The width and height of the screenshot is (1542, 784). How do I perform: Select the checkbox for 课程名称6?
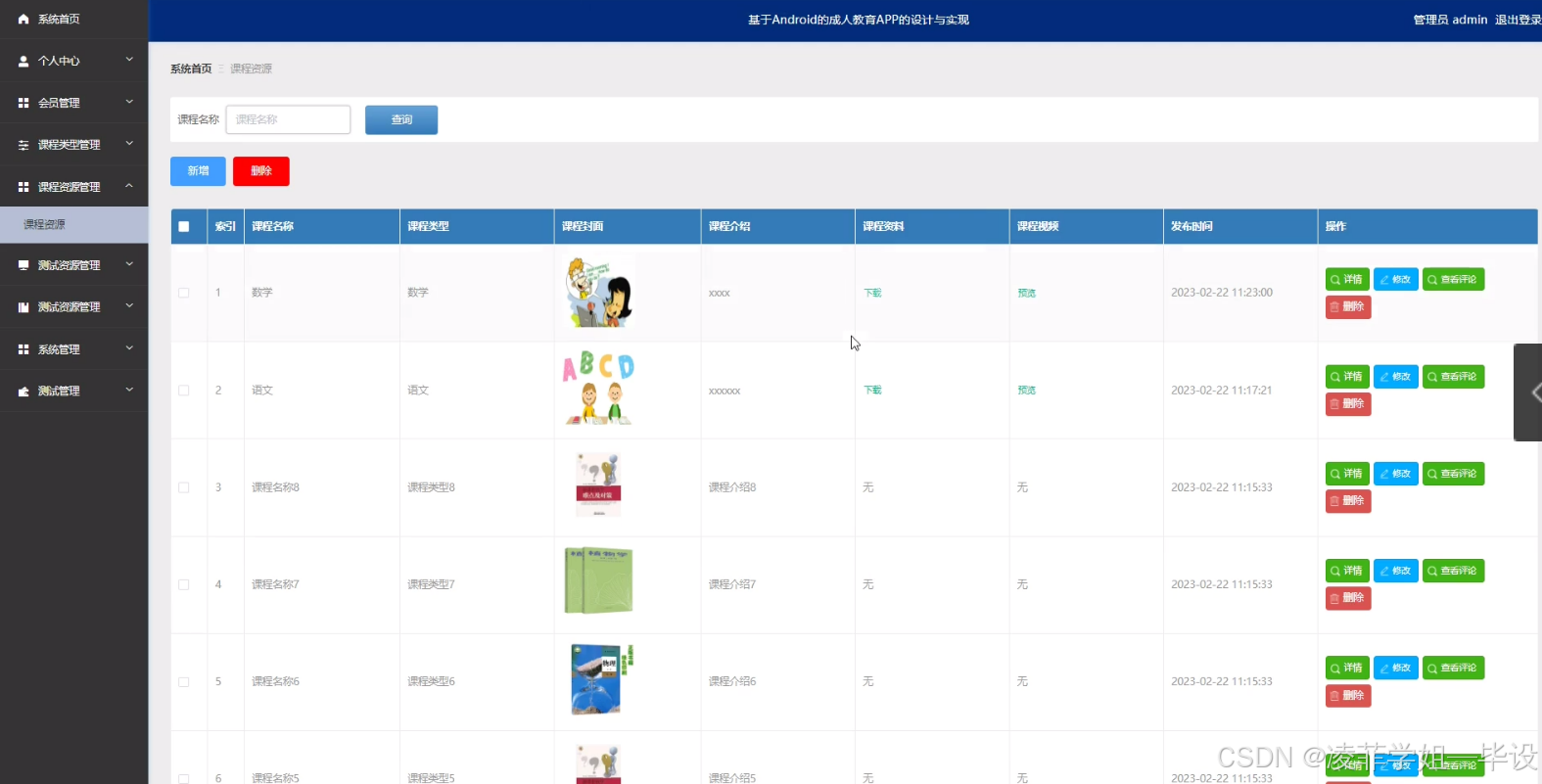tap(184, 682)
